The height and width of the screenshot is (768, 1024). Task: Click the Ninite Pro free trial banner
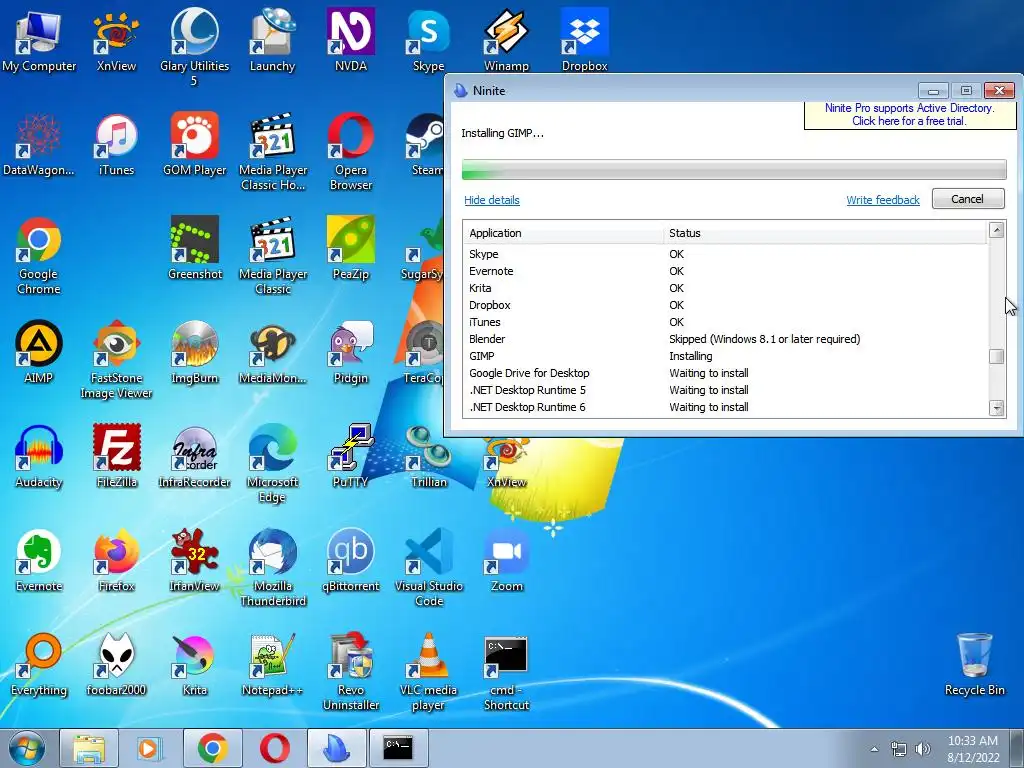[910, 114]
